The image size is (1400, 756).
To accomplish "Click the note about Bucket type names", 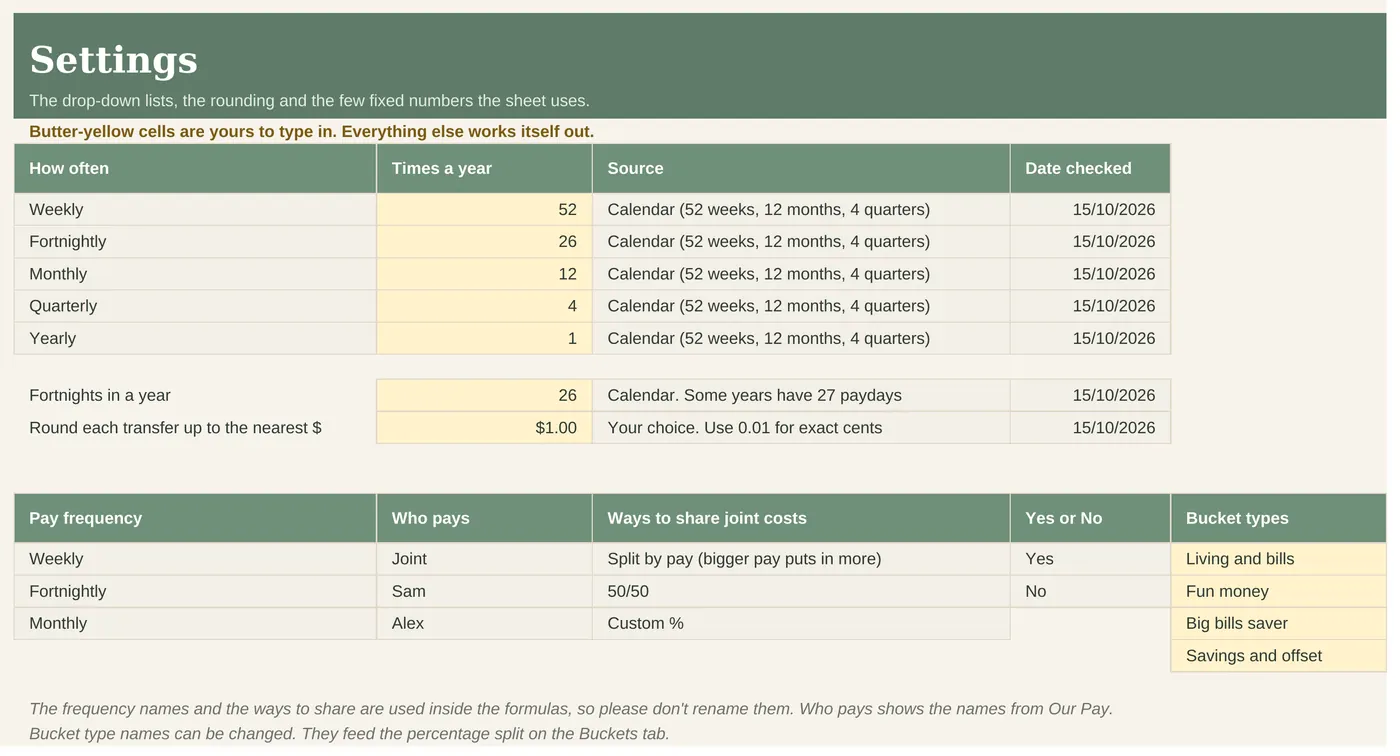I will point(349,734).
